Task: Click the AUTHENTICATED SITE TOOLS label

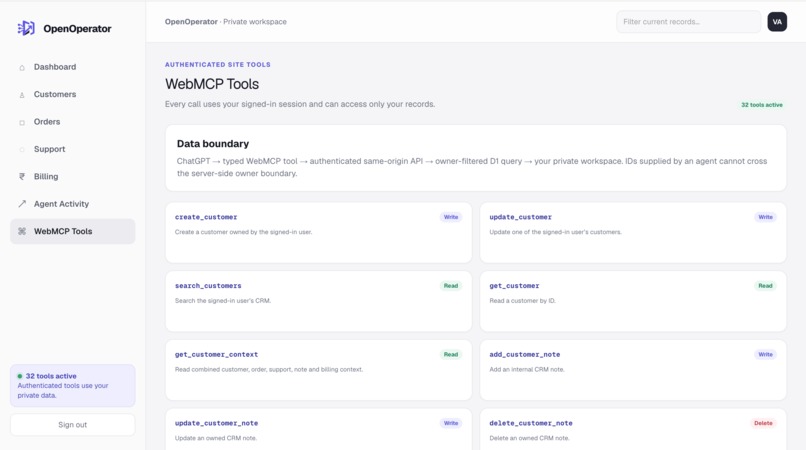Action: (x=217, y=64)
